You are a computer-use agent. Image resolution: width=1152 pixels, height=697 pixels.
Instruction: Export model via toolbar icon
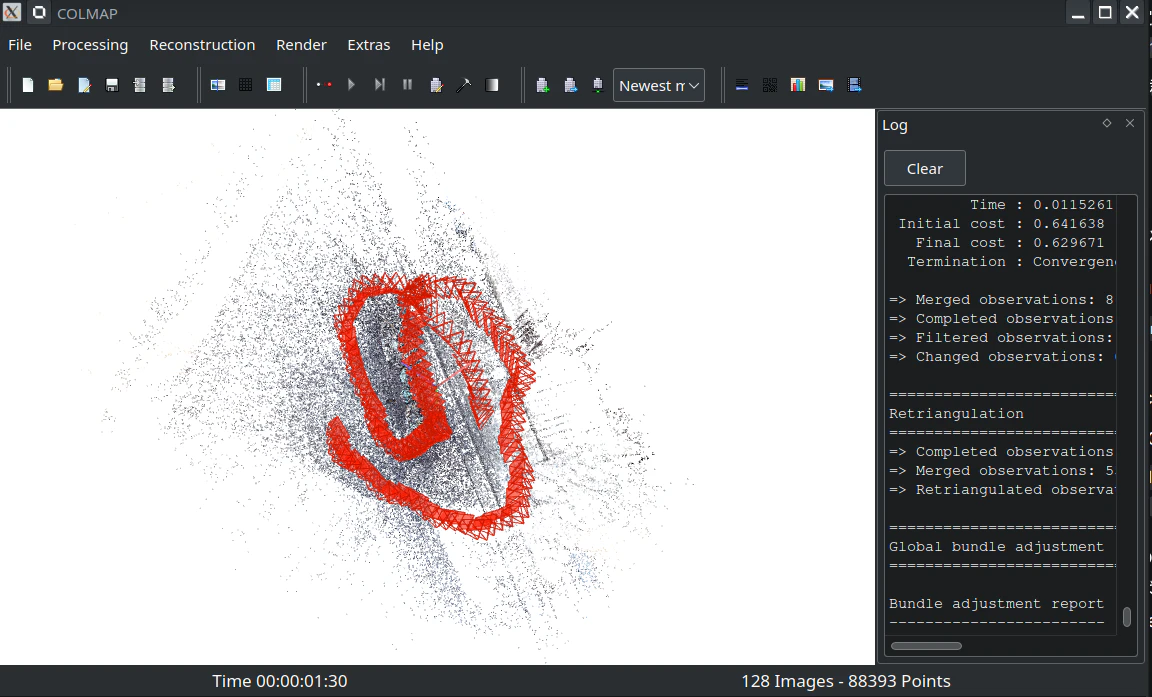point(168,85)
